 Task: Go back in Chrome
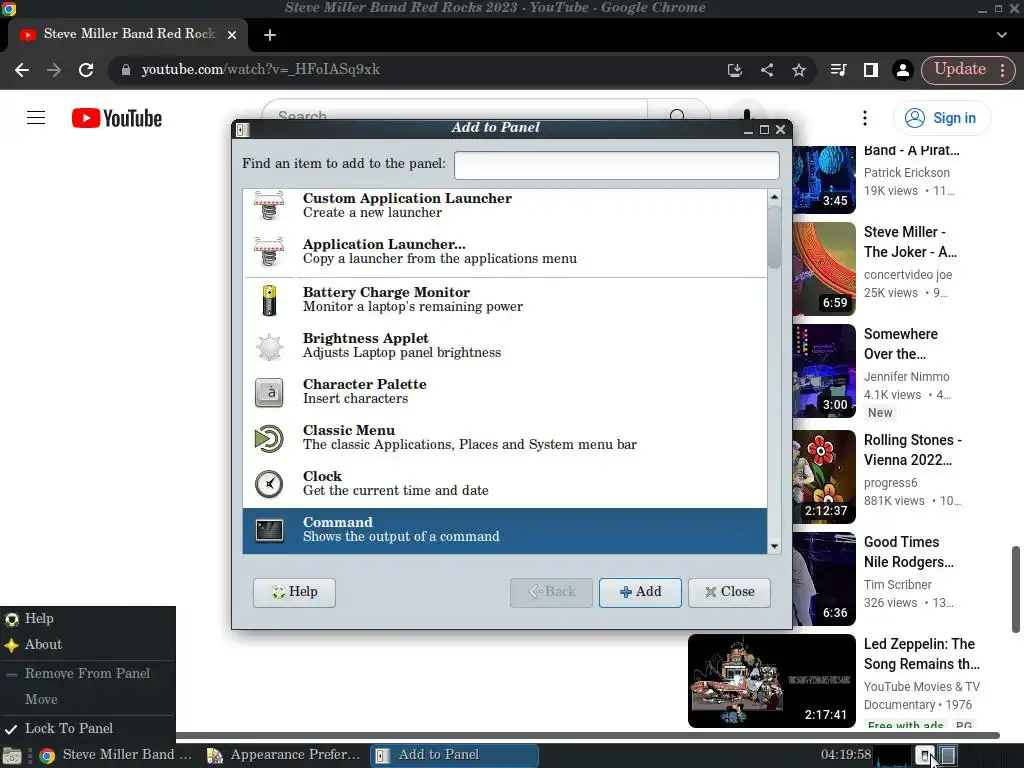coord(22,70)
